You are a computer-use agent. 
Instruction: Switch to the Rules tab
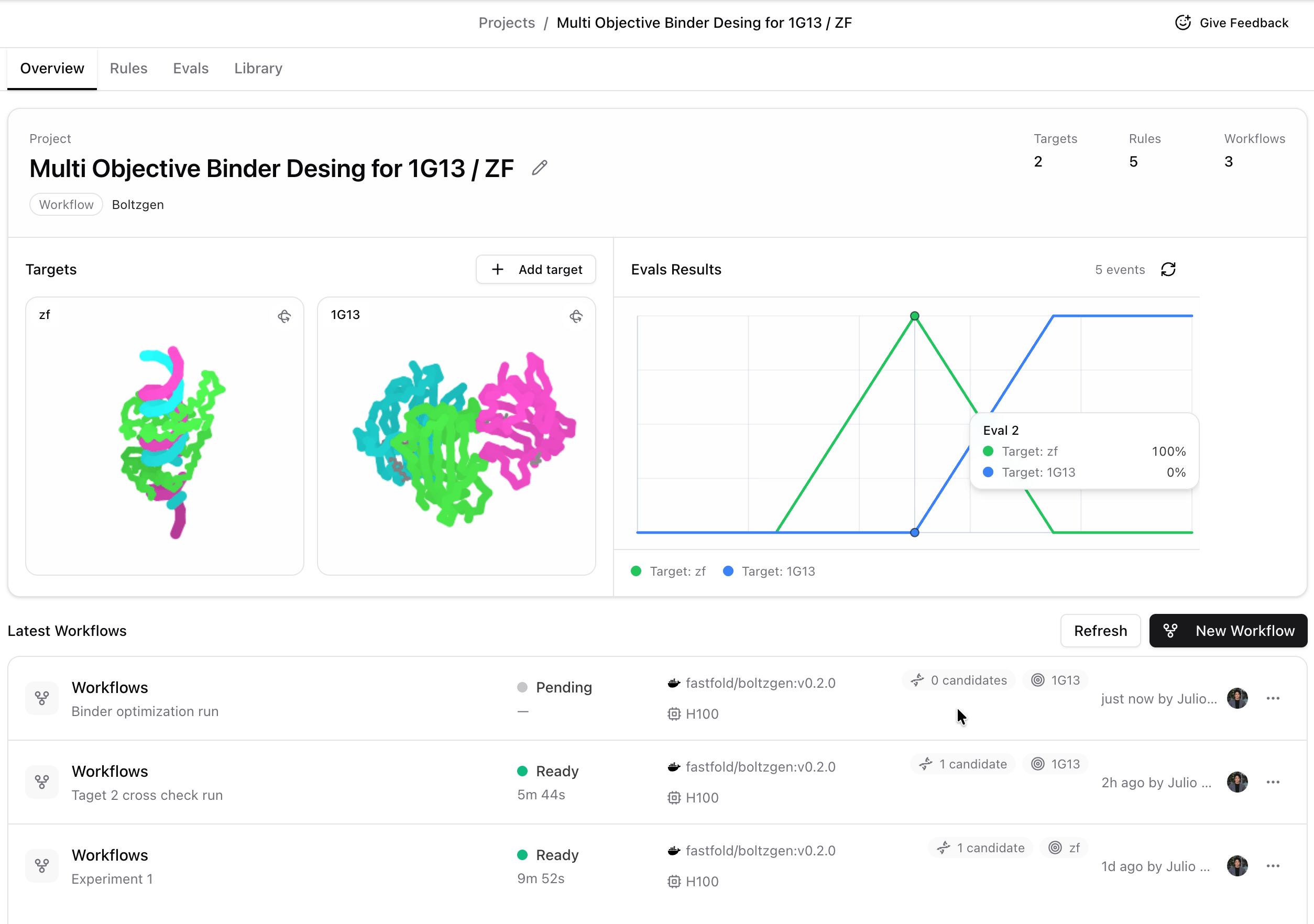click(x=128, y=69)
